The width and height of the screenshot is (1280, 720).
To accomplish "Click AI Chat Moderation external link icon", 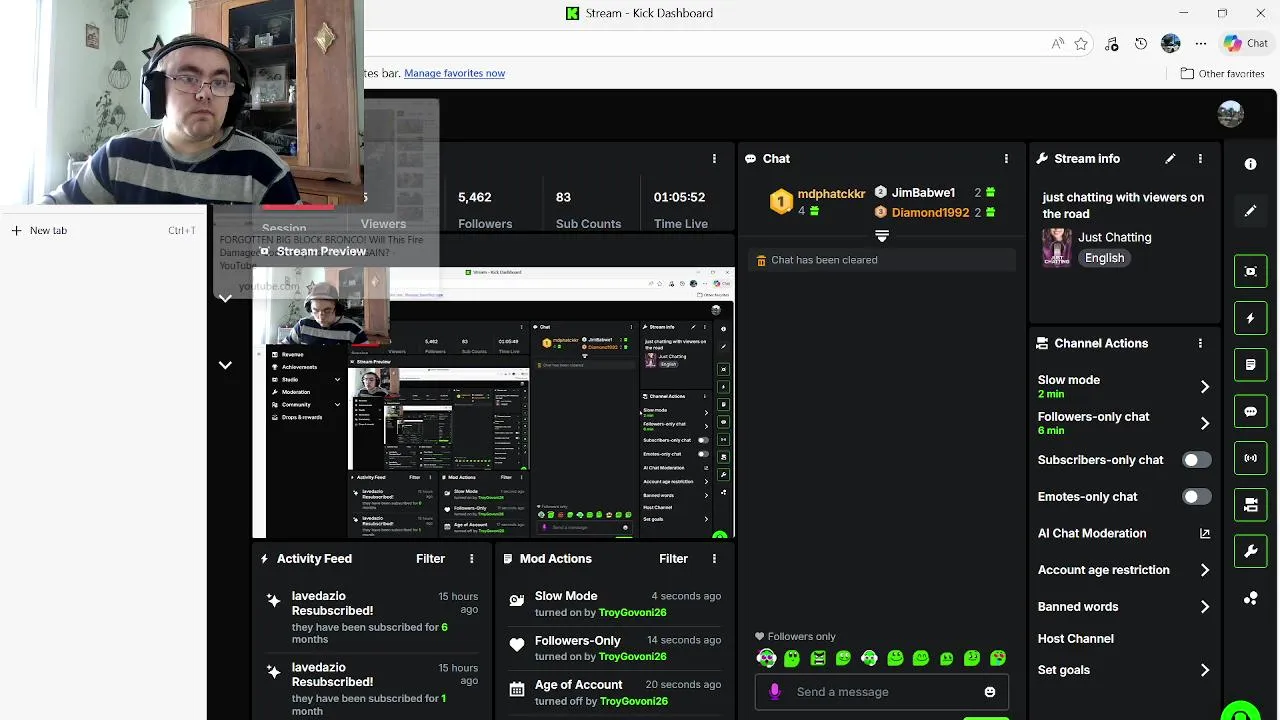I will 1205,534.
